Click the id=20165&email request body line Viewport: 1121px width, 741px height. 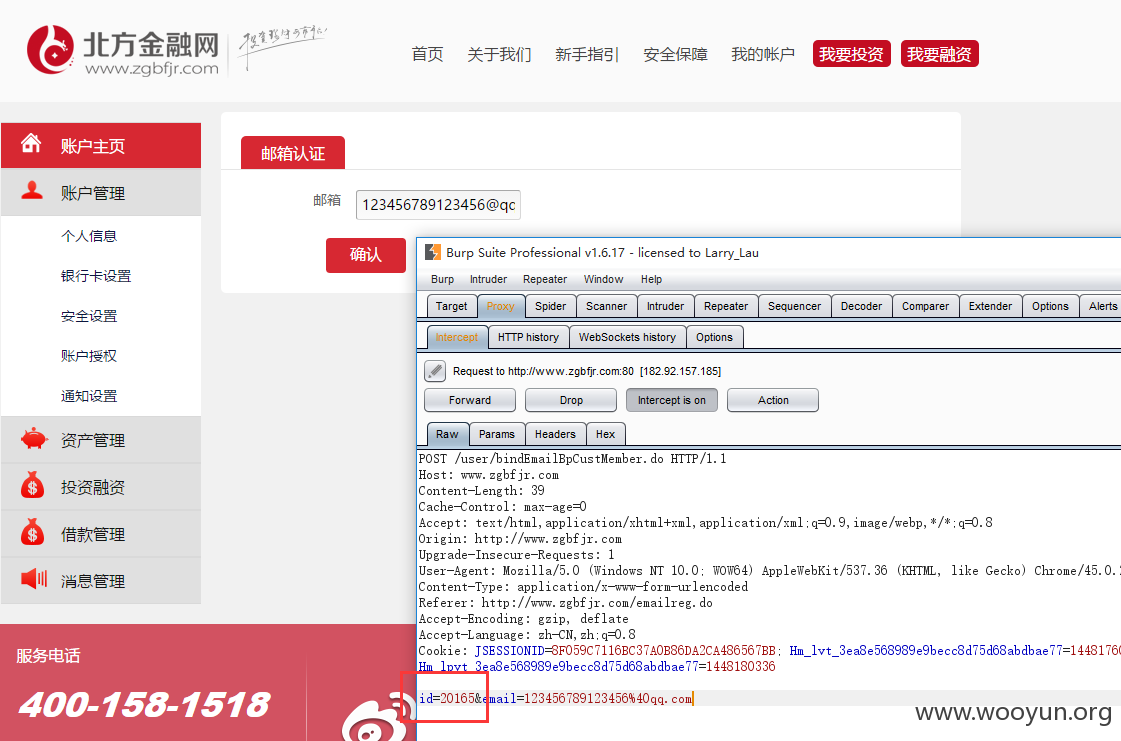coord(555,698)
